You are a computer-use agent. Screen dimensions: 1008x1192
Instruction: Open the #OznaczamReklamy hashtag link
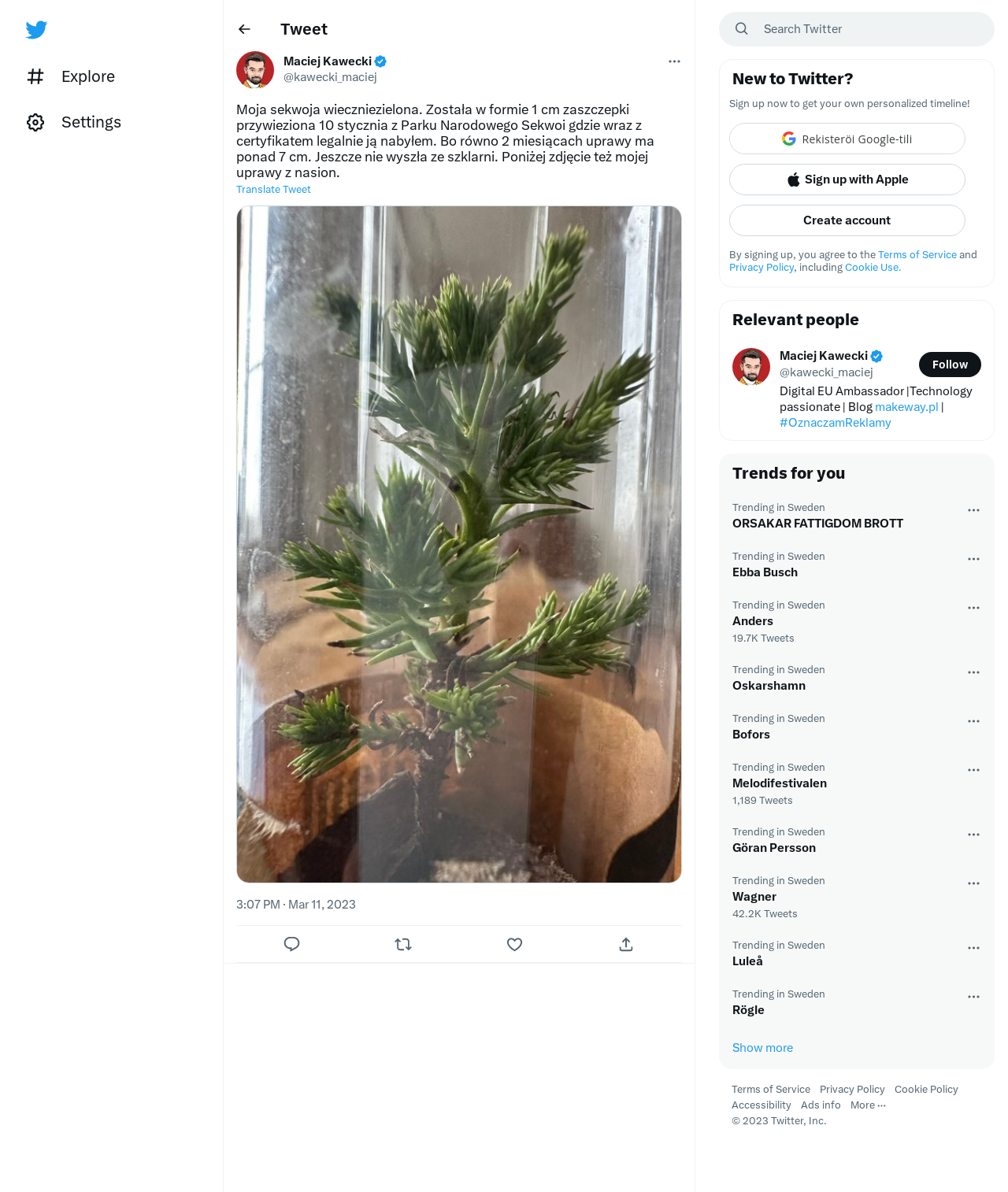836,423
